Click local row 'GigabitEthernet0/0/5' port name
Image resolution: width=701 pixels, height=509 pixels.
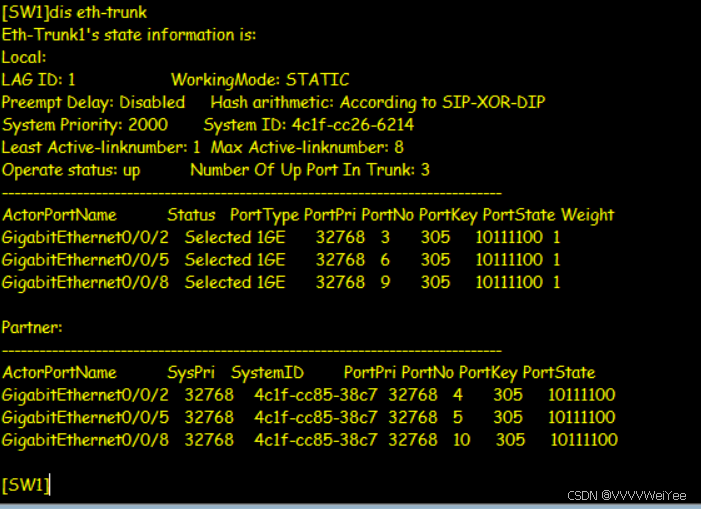85,260
